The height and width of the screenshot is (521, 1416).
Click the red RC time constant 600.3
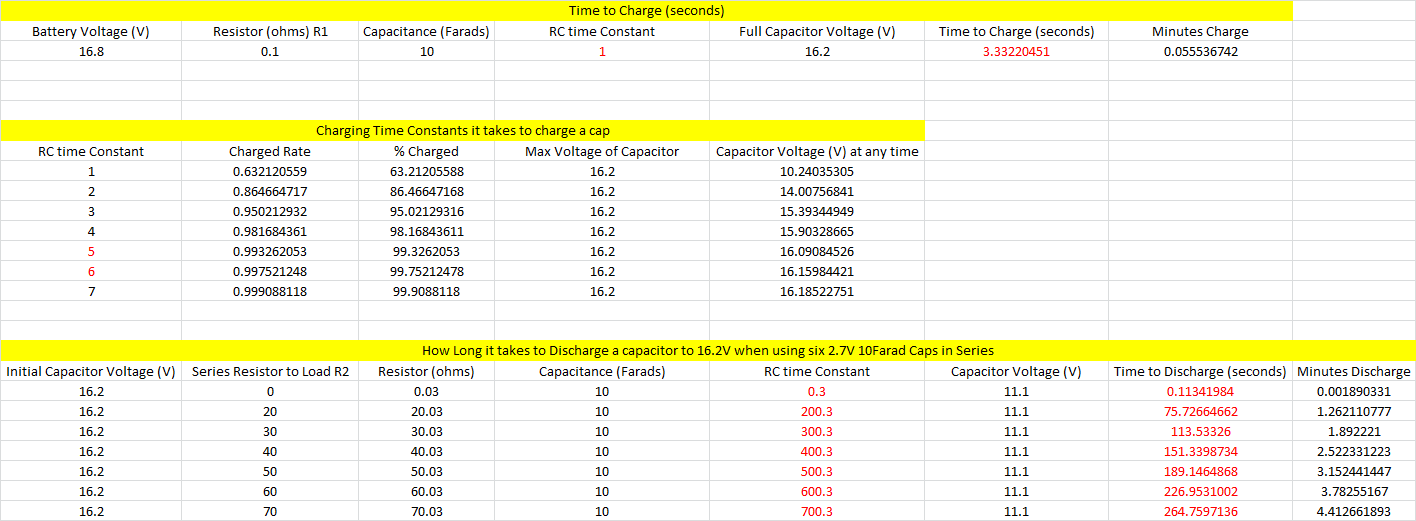click(x=817, y=491)
